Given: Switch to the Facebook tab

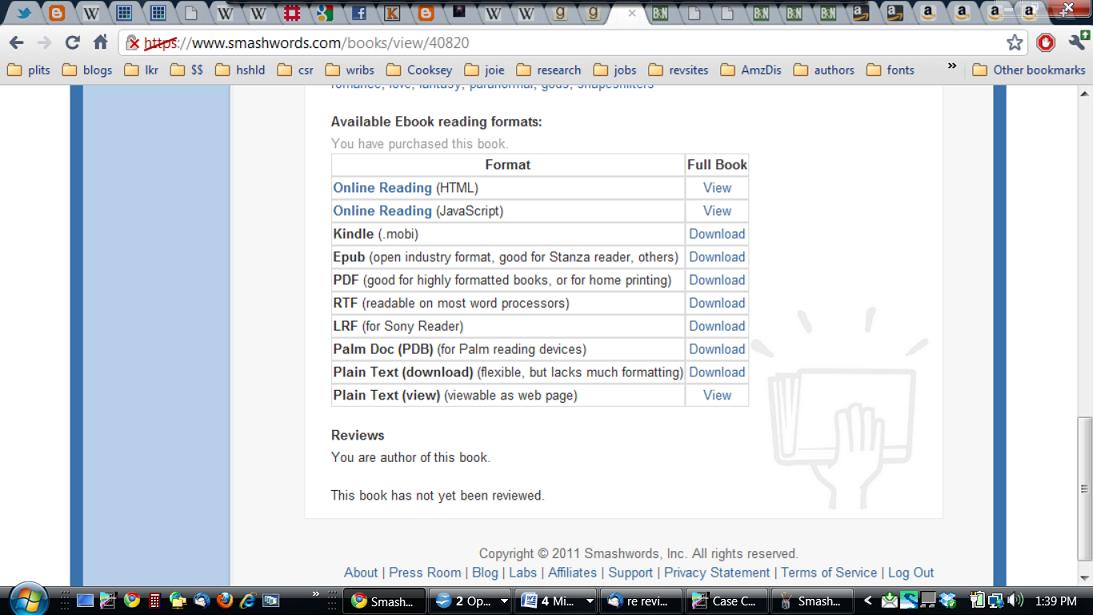Looking at the screenshot, I should (x=359, y=13).
